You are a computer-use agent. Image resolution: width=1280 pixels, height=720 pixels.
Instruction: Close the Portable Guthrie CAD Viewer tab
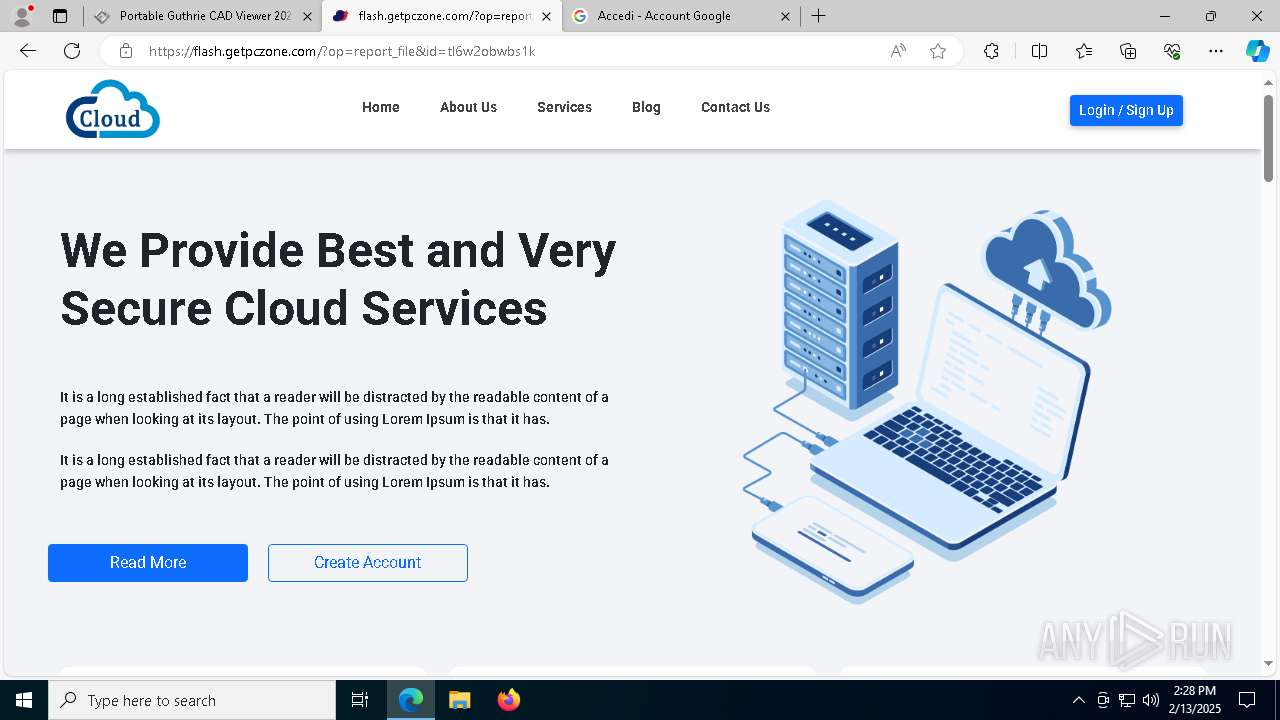pos(307,16)
